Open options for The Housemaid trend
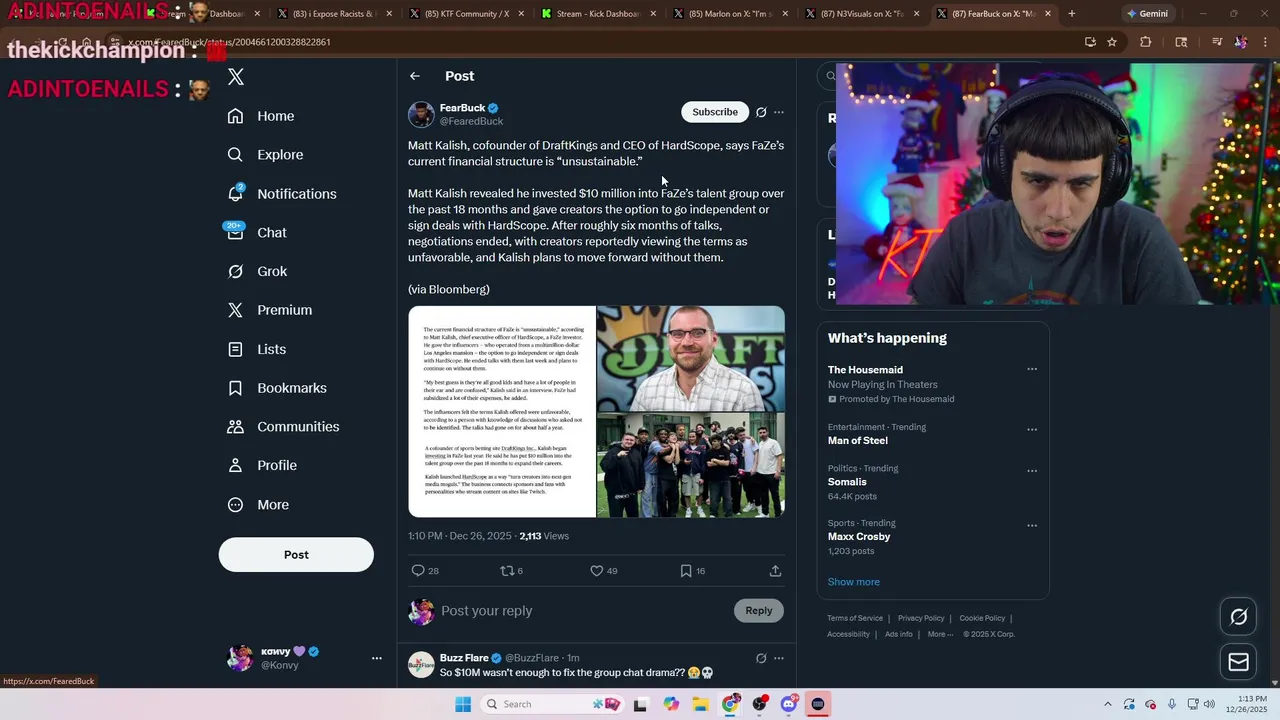1280x720 pixels. (1032, 369)
